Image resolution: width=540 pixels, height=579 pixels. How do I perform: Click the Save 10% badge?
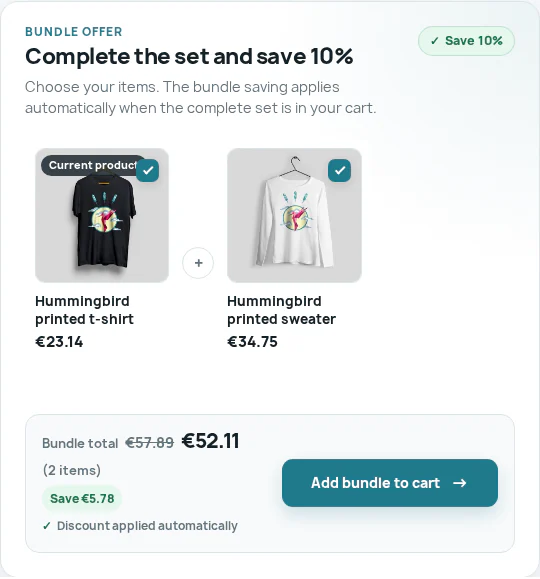point(466,41)
